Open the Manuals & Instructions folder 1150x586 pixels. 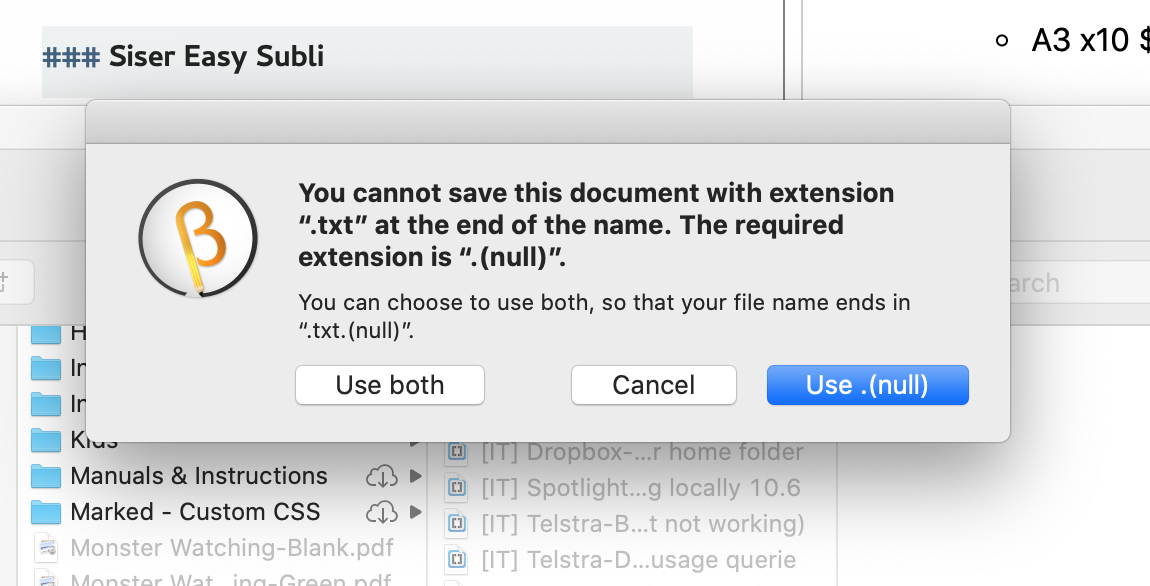(x=199, y=476)
